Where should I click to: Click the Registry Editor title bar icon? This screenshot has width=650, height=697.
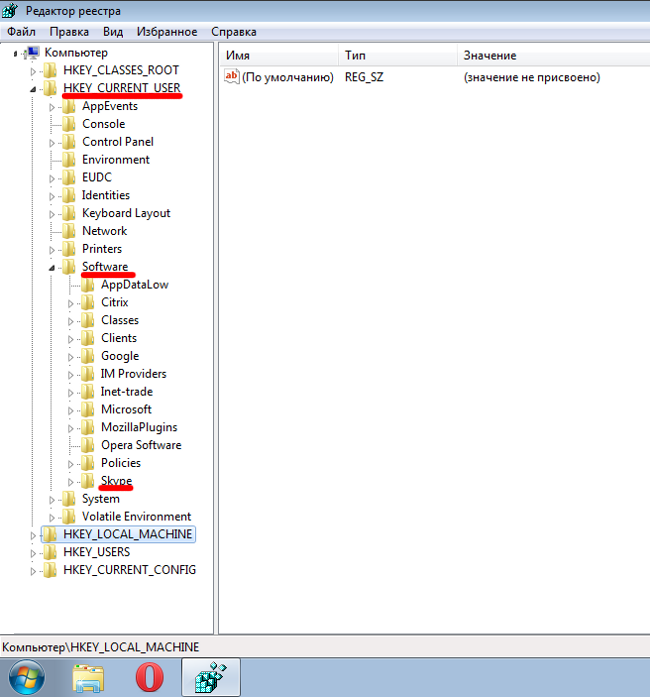point(10,11)
